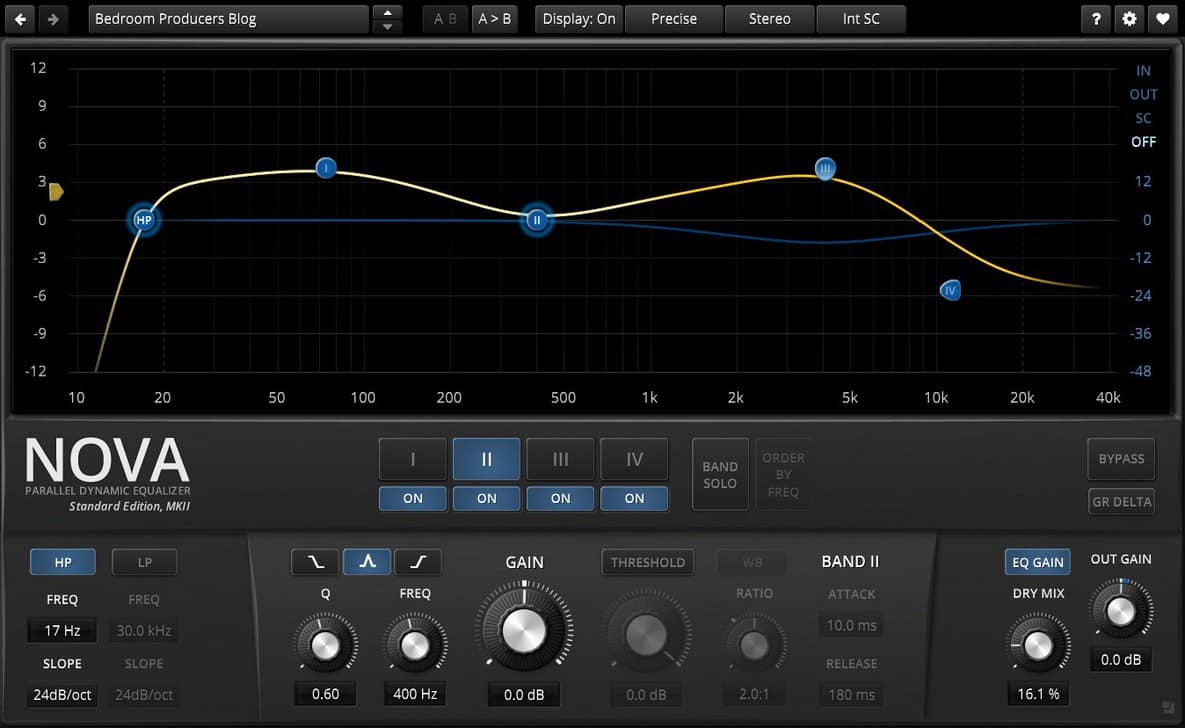Select the bell filter shape icon
Screen dimensions: 1185x728
(x=366, y=562)
